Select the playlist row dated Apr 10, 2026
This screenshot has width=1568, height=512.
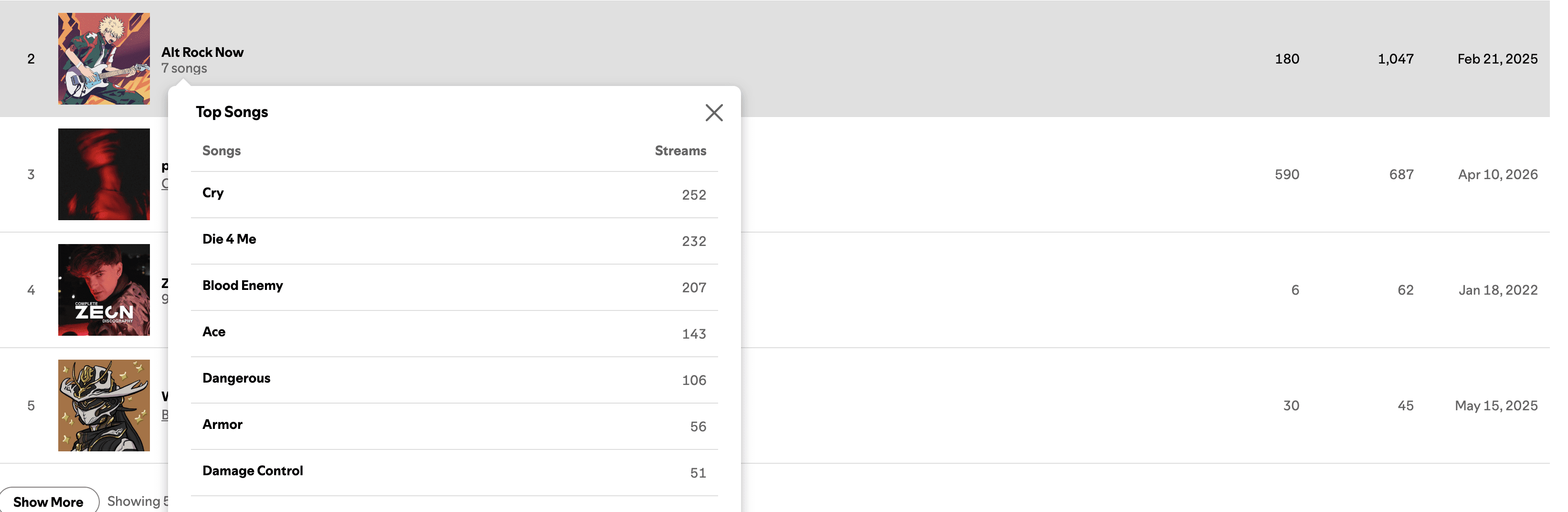pos(775,174)
